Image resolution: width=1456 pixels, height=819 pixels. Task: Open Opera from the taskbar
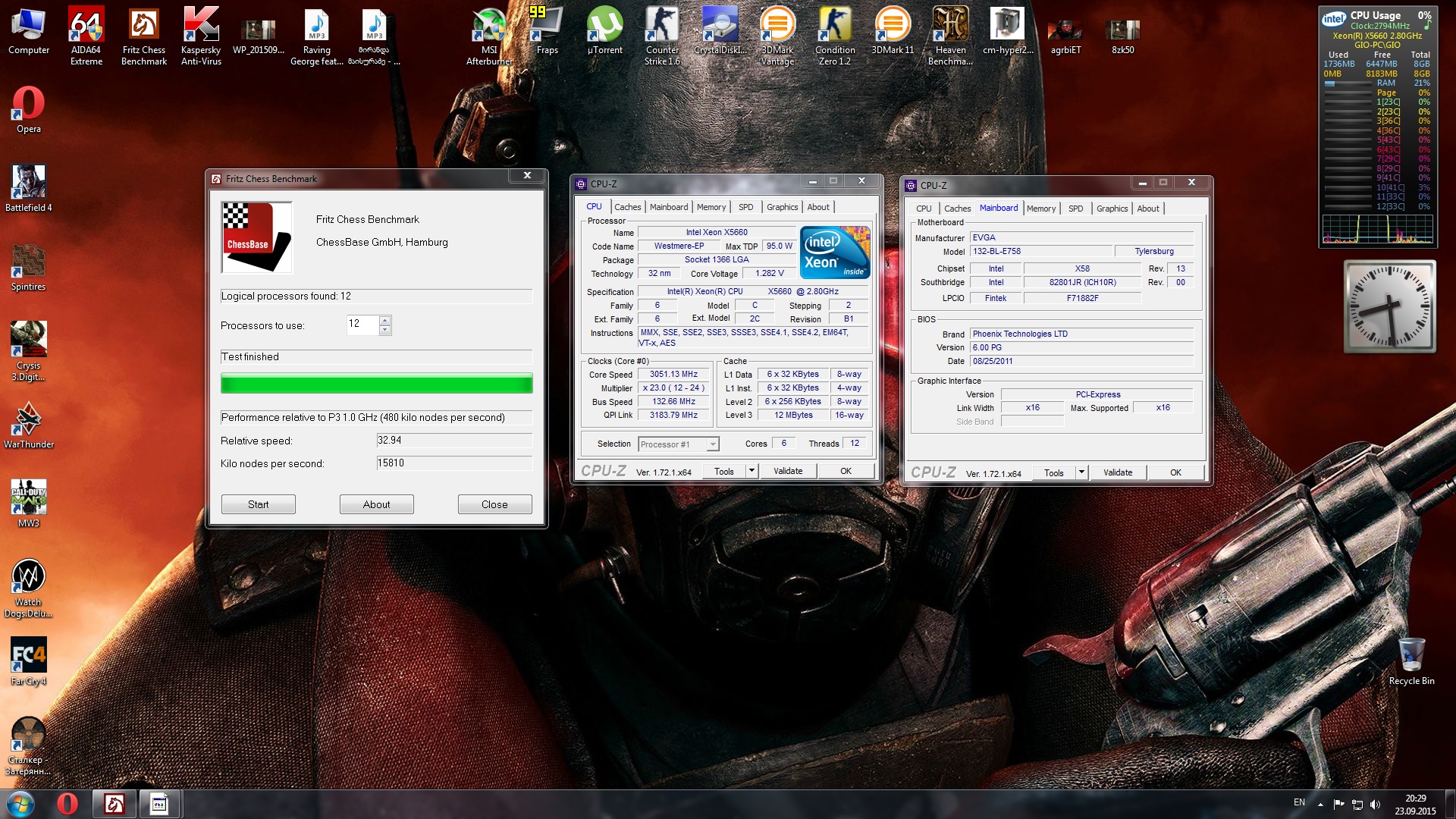67,804
